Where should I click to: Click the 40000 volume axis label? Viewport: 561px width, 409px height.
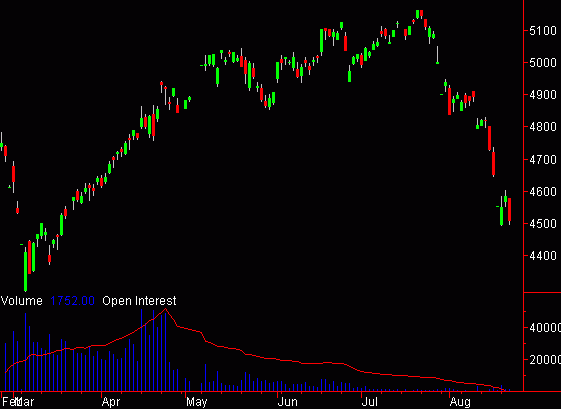(545, 327)
